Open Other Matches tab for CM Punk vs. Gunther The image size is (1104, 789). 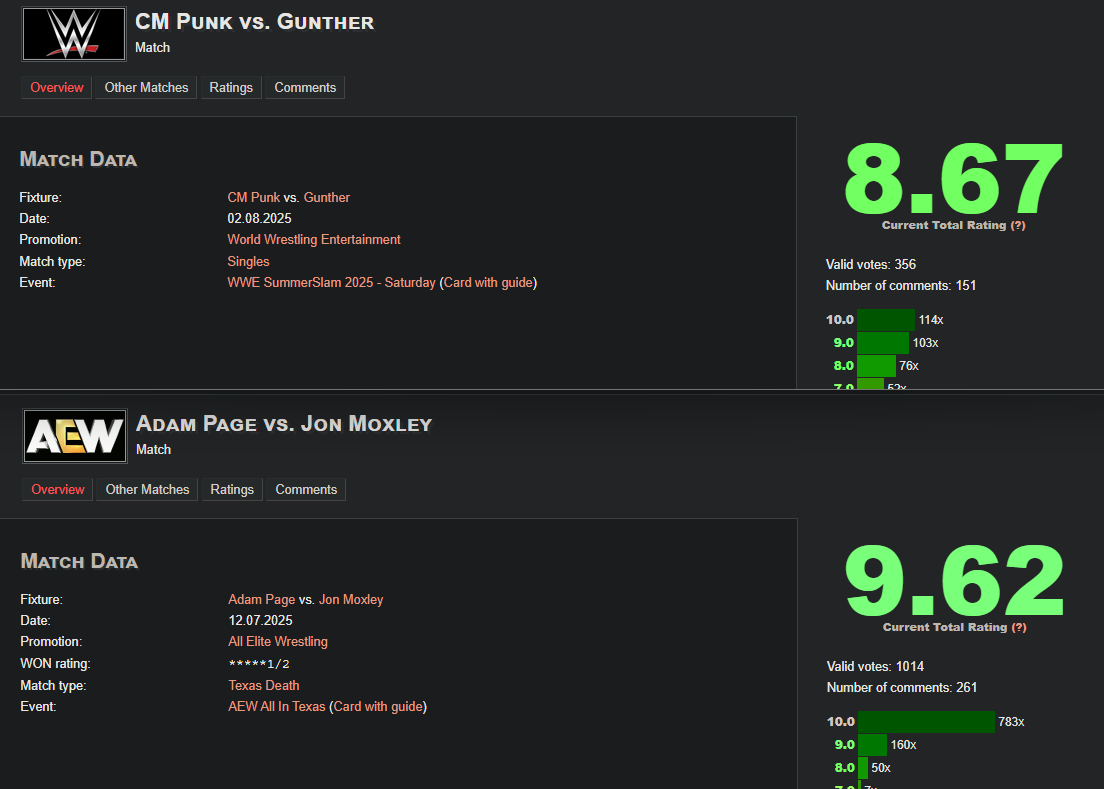pyautogui.click(x=146, y=88)
